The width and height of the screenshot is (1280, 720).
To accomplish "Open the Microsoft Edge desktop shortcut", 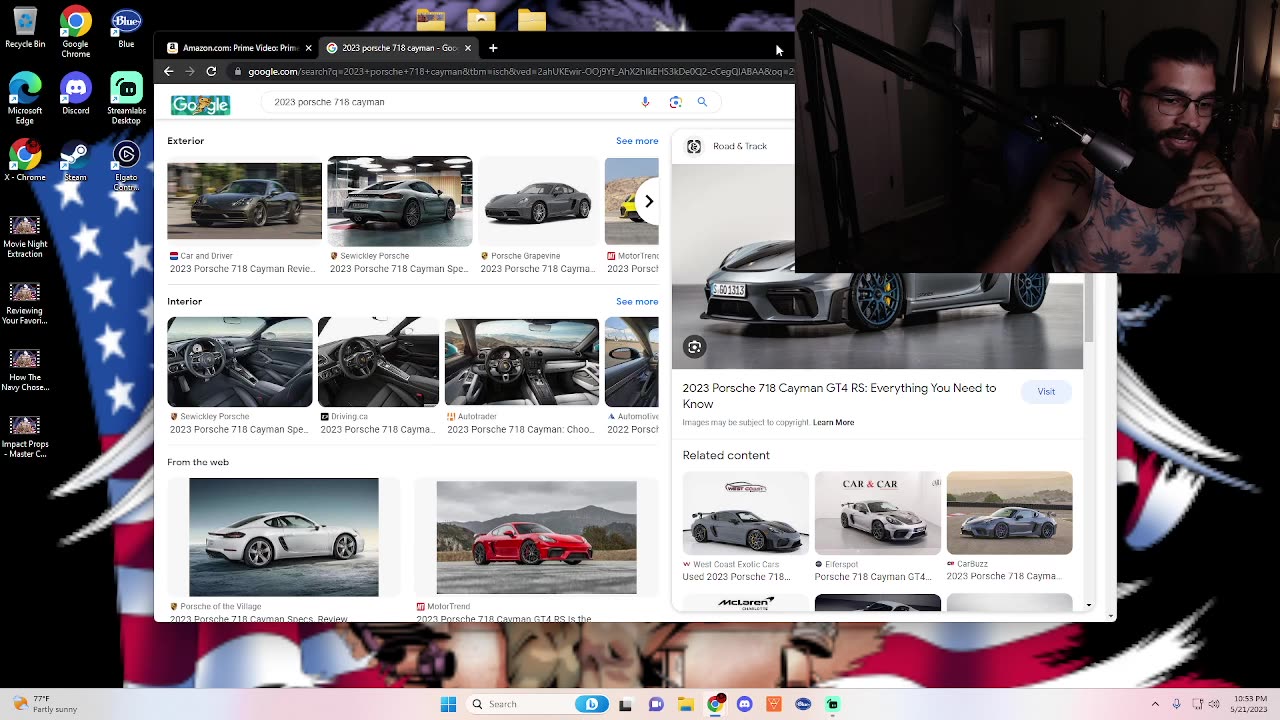I will pyautogui.click(x=25, y=98).
